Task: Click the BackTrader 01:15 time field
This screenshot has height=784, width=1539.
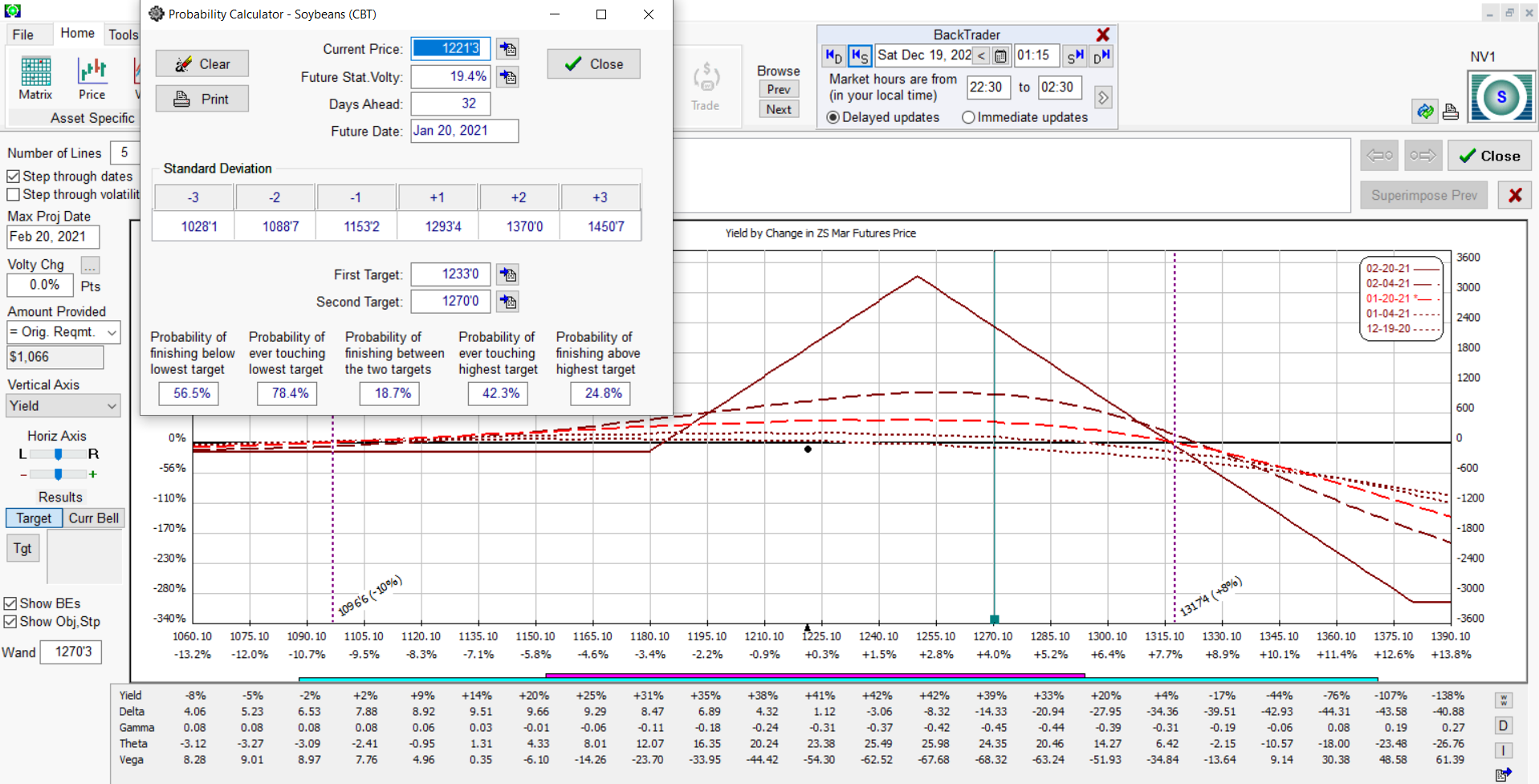Action: click(1036, 55)
